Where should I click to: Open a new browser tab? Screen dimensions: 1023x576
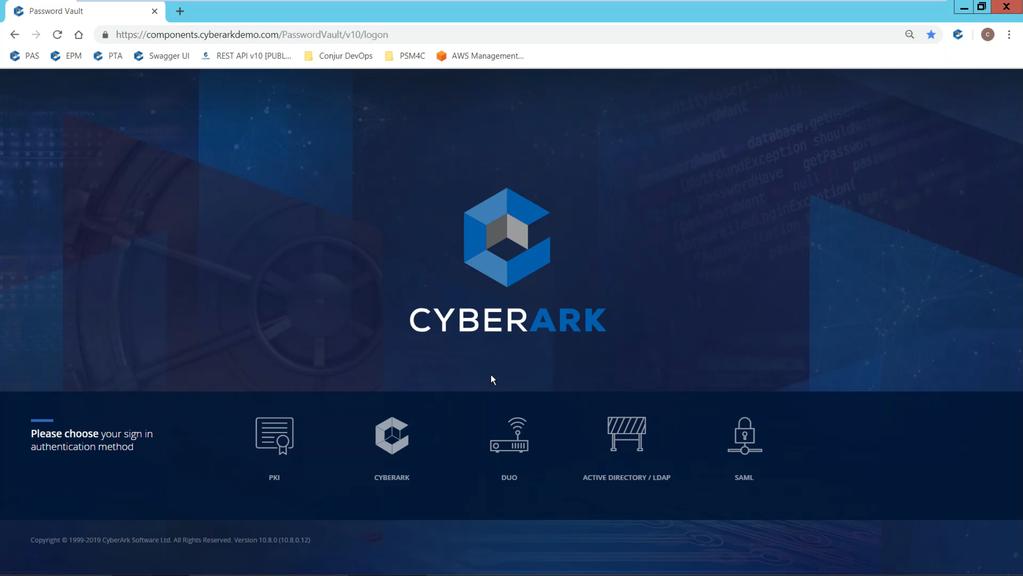[179, 11]
